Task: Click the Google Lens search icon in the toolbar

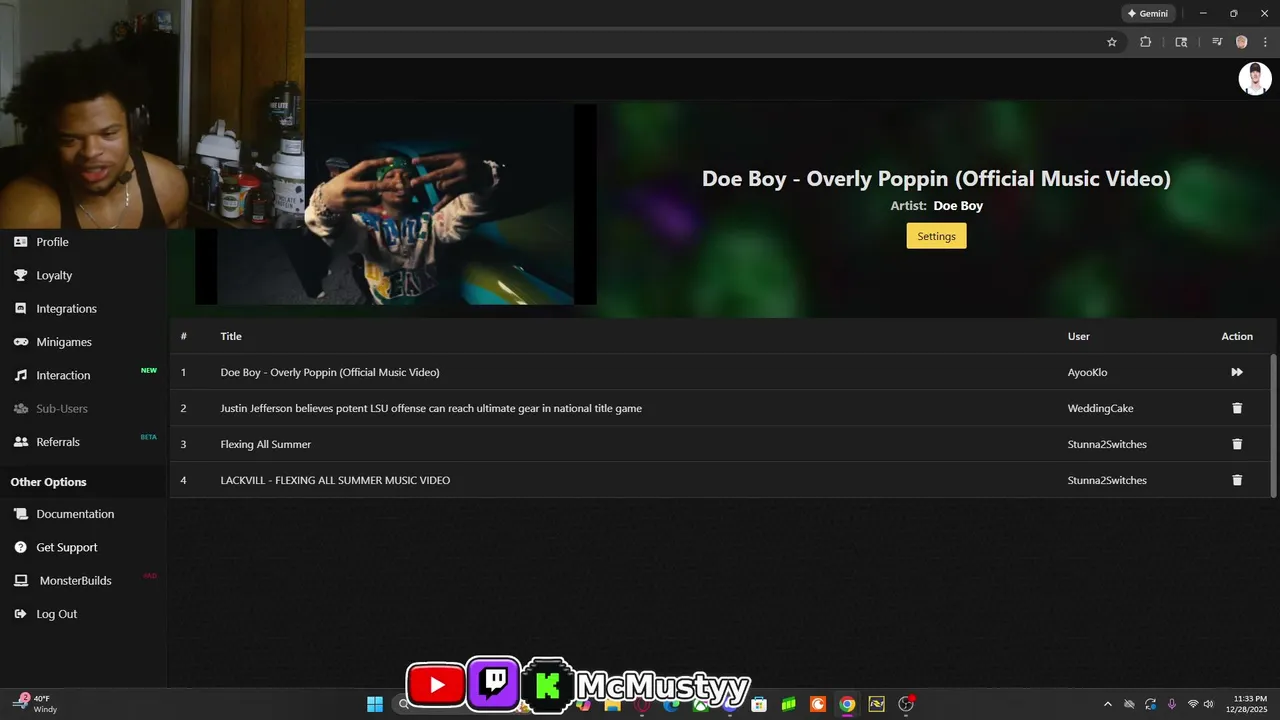Action: [x=1181, y=42]
